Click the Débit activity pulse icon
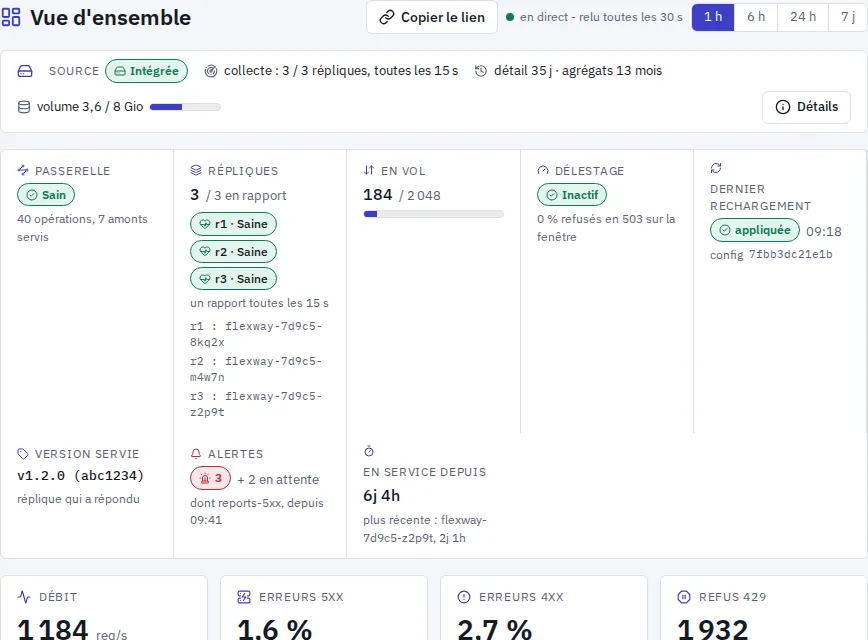 pyautogui.click(x=24, y=597)
